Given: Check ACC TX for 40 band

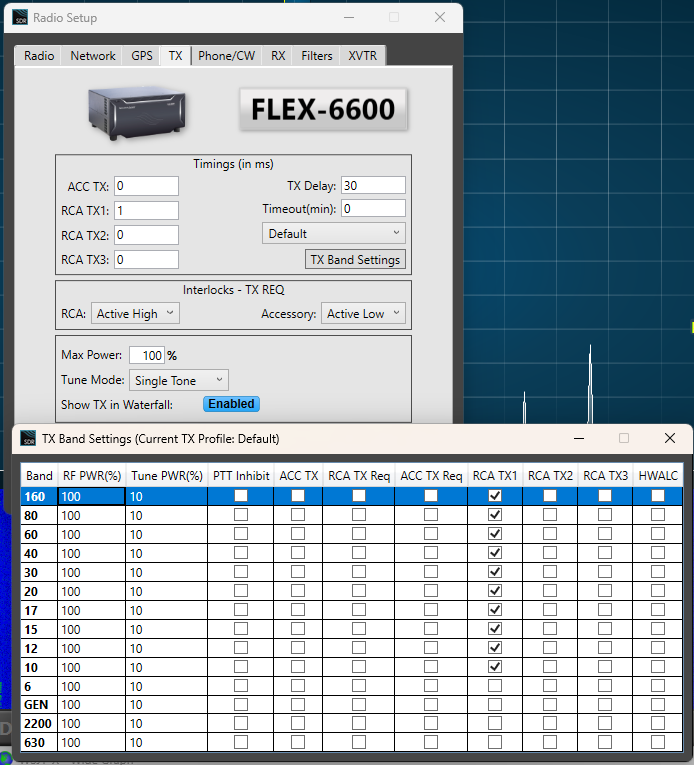Looking at the screenshot, I should coord(298,553).
